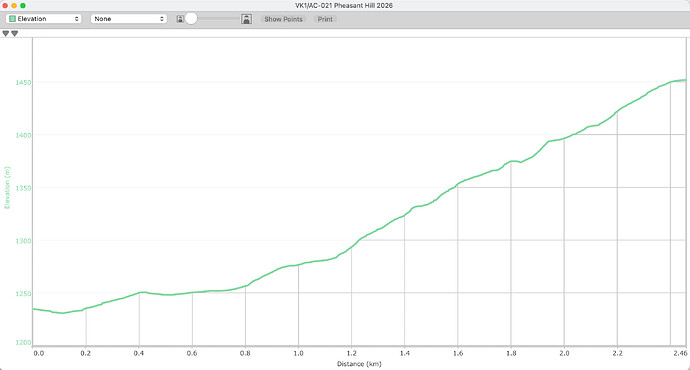Click the 0.0 distance axis label
Viewport: 690px width, 370px height.
38,353
